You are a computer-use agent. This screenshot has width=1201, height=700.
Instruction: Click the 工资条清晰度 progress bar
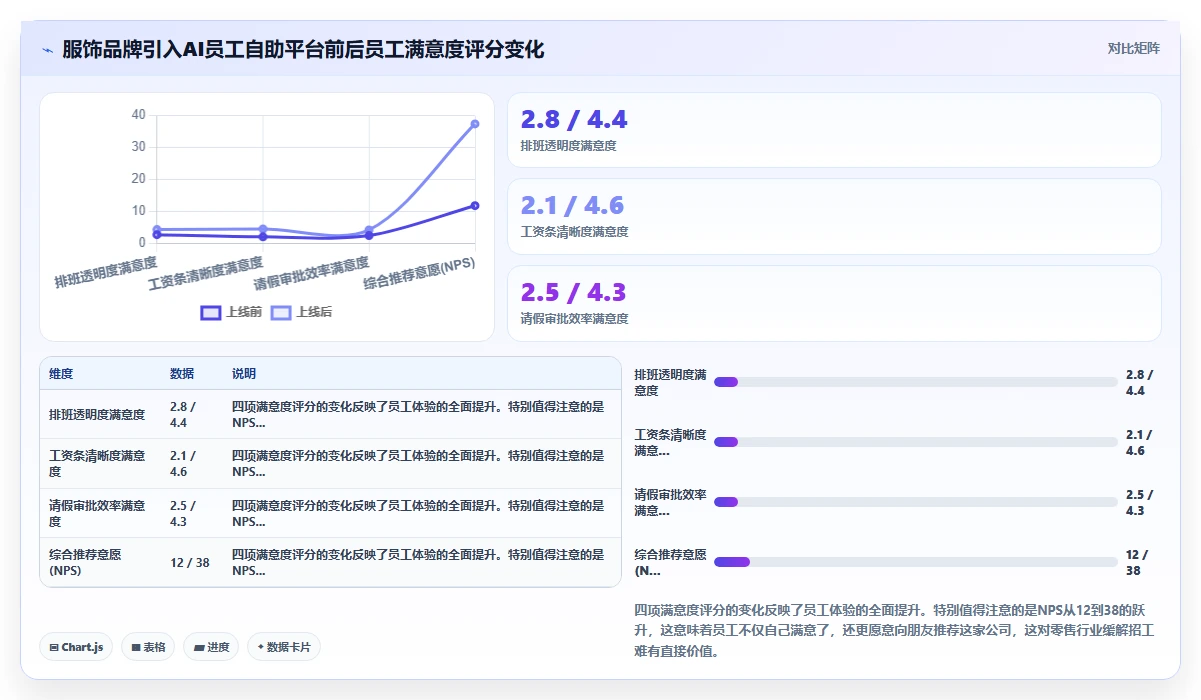(916, 442)
